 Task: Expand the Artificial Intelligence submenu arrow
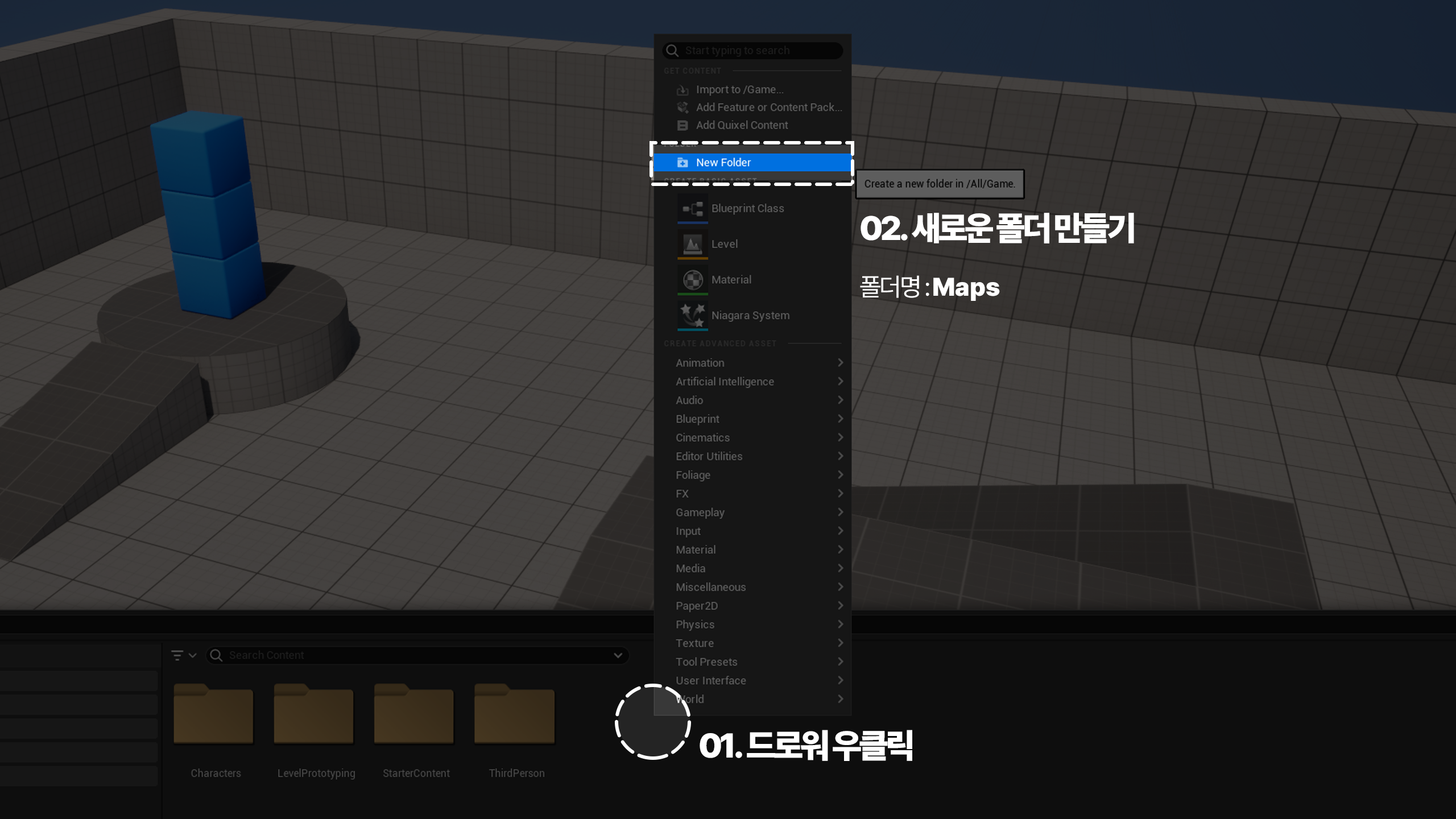coord(840,382)
